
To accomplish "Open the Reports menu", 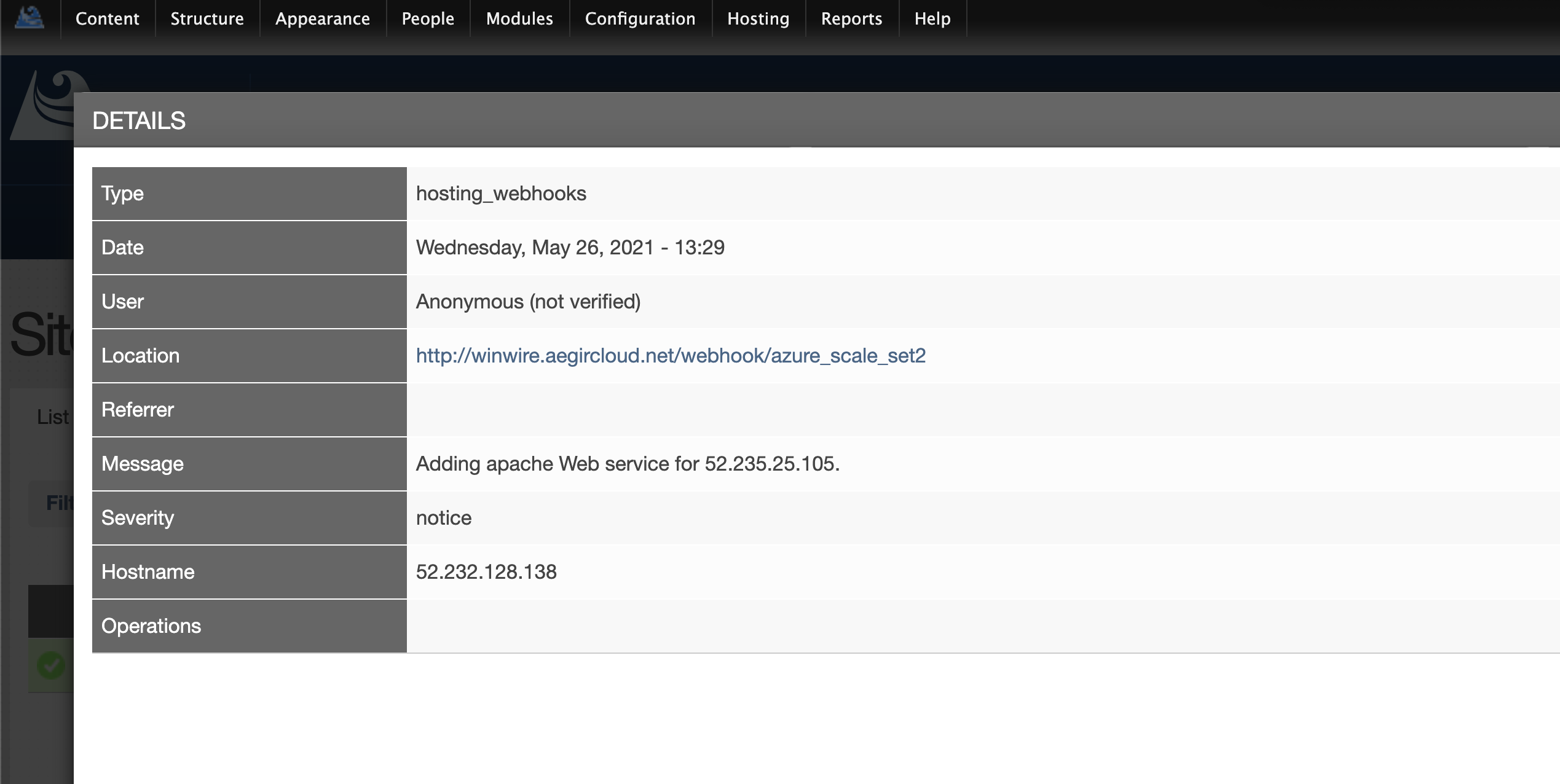I will tap(850, 18).
